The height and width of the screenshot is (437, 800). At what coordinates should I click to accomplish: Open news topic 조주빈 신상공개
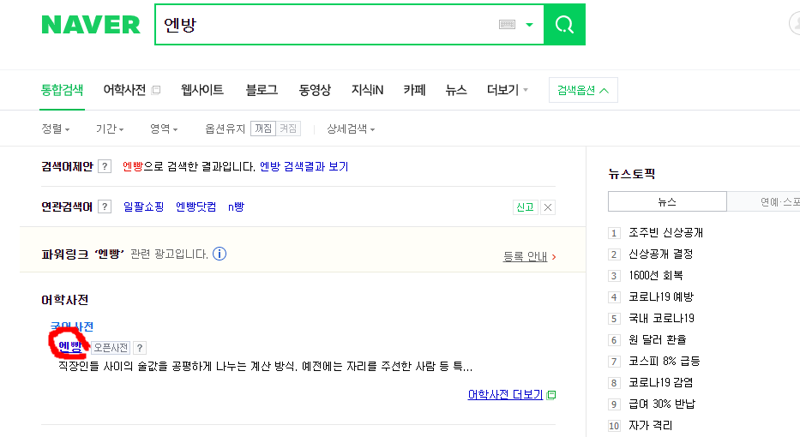[665, 233]
